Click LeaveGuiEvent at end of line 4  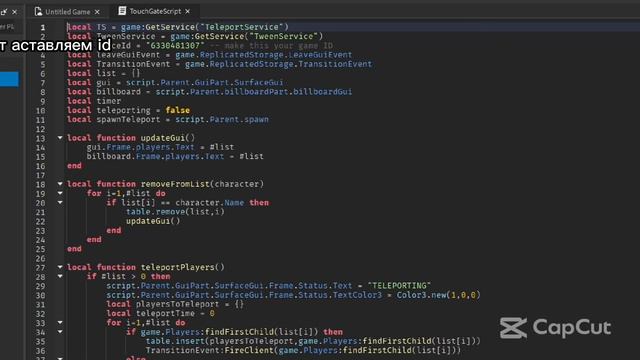[320, 55]
